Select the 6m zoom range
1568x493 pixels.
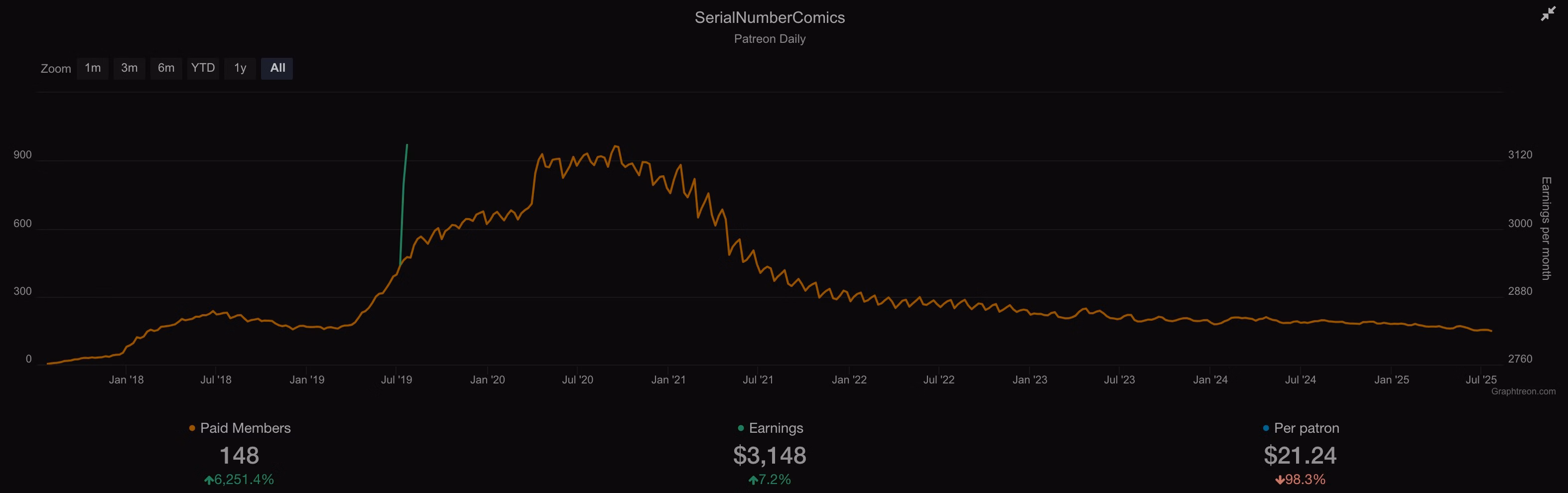tap(166, 68)
